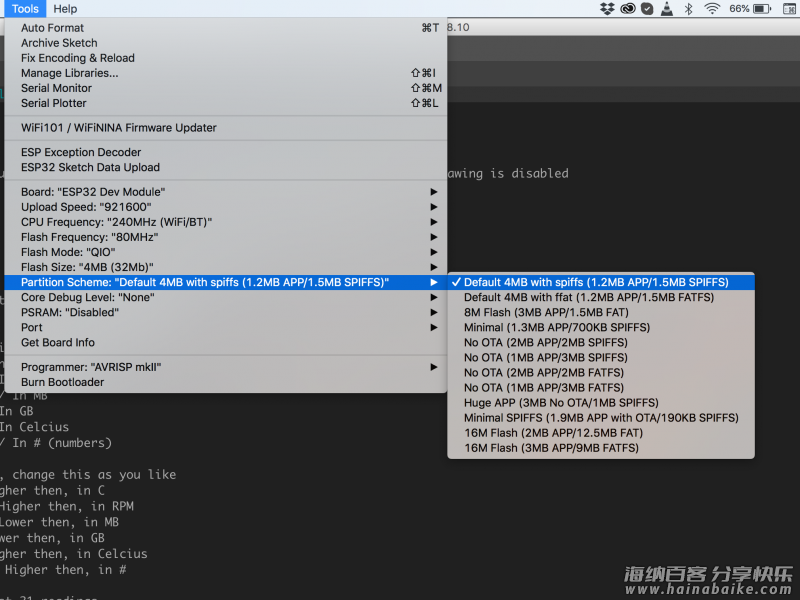This screenshot has height=600, width=800.
Task: Expand the Partition Scheme submenu
Action: point(226,282)
